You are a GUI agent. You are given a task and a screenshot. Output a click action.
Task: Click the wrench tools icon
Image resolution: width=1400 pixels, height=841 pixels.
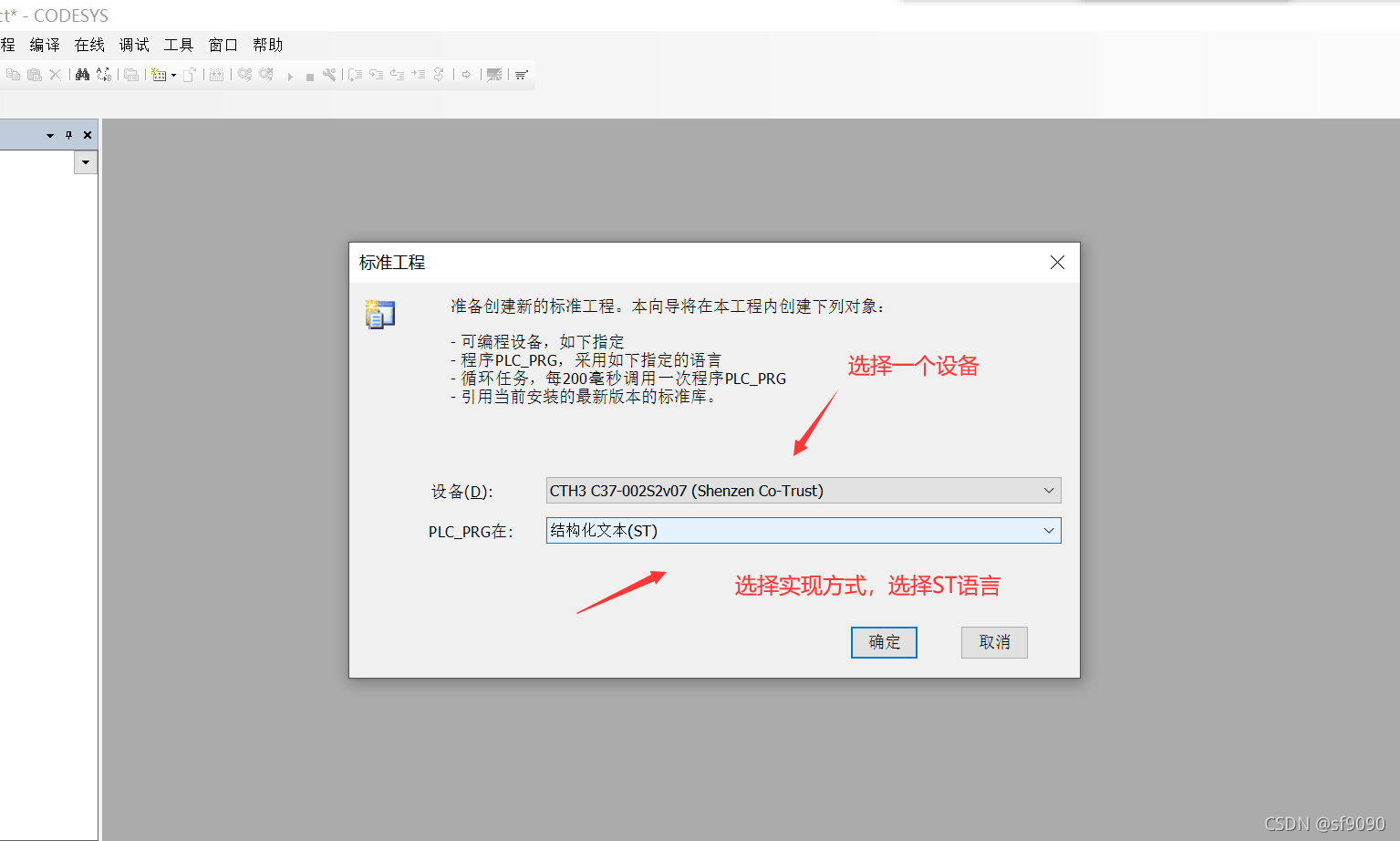tap(329, 75)
